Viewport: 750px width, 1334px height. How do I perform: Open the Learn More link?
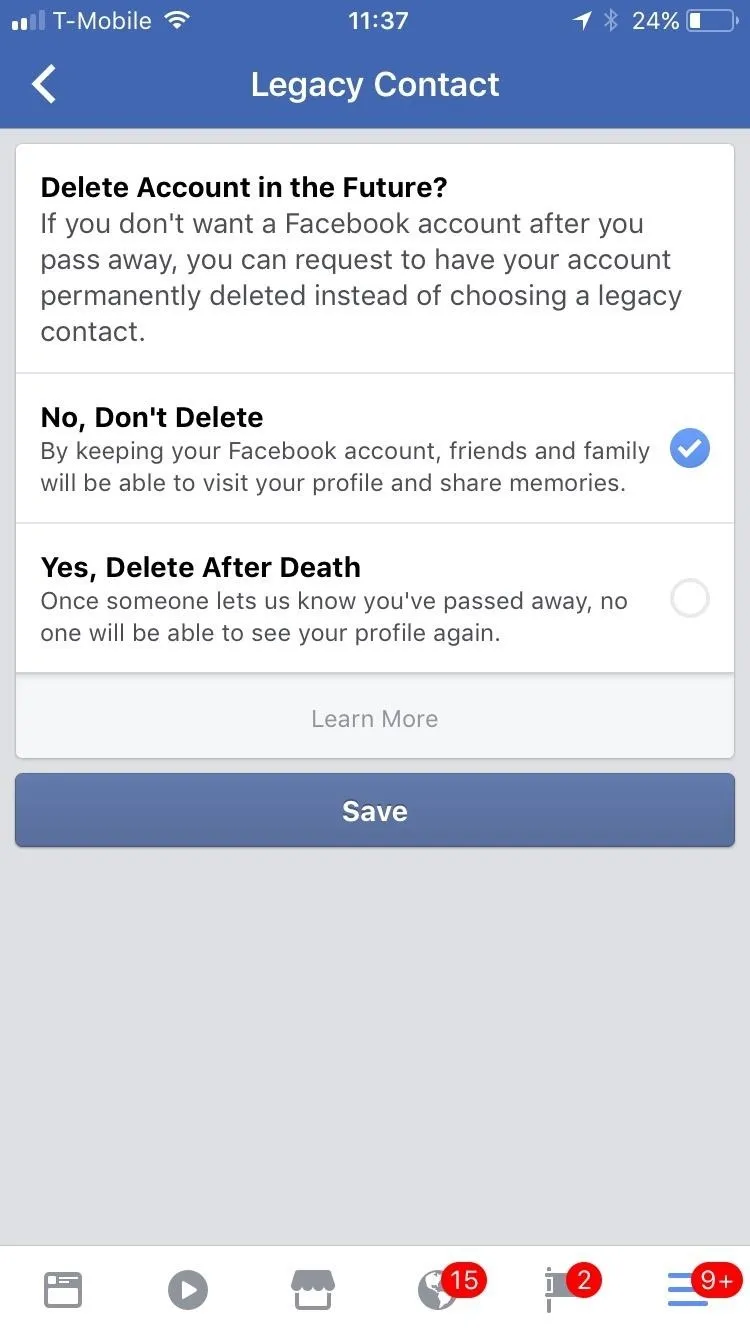coord(375,718)
